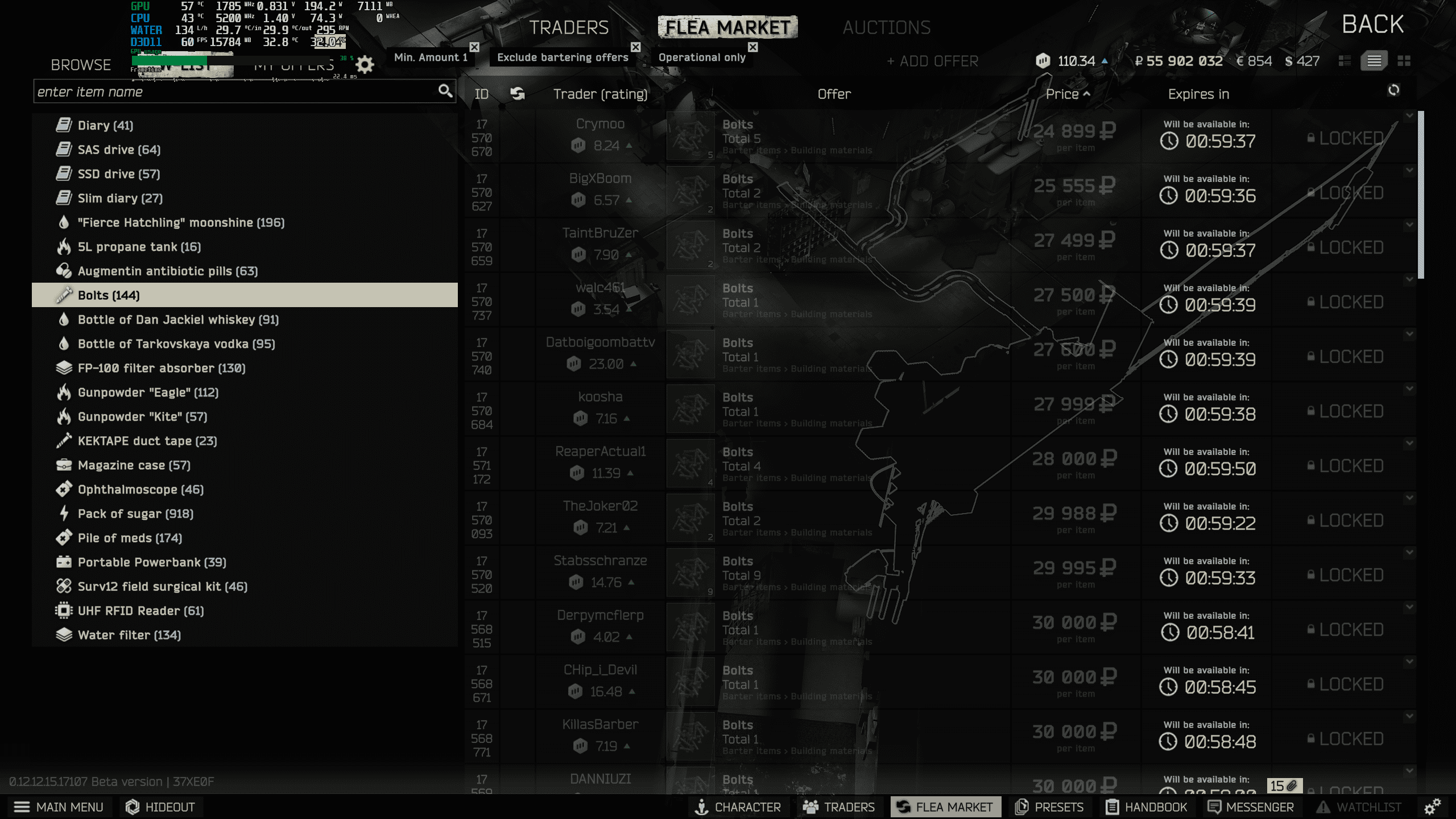This screenshot has width=1456, height=819.
Task: Click the Bolts item thumbnail for Crymoo offer
Action: click(690, 136)
